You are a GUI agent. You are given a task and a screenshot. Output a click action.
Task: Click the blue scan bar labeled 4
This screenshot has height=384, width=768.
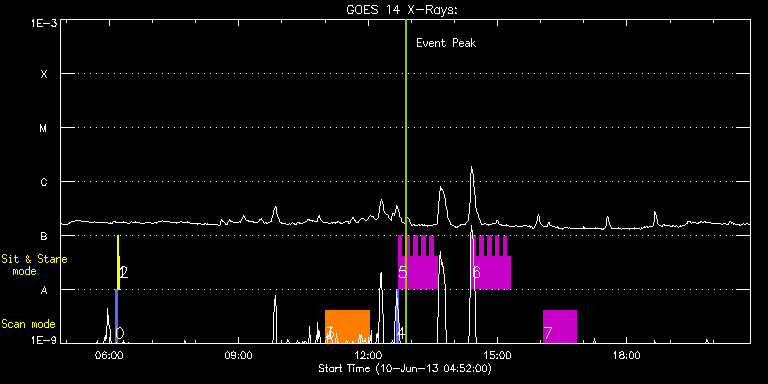pyautogui.click(x=398, y=316)
